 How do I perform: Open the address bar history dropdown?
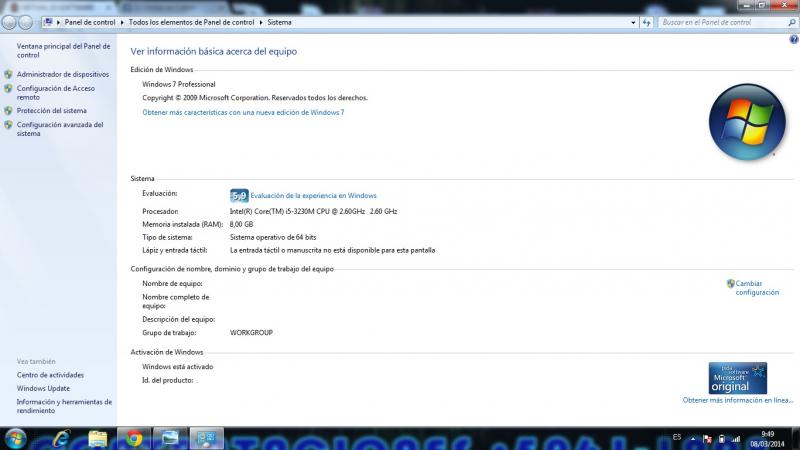(x=633, y=22)
